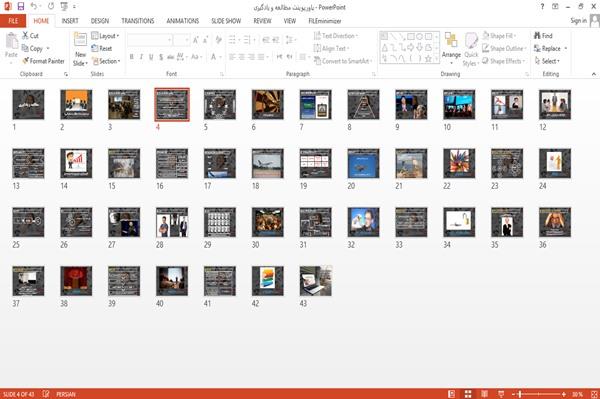Convert to SmartArt graphic
Screen dimensions: 600x399
[343, 61]
